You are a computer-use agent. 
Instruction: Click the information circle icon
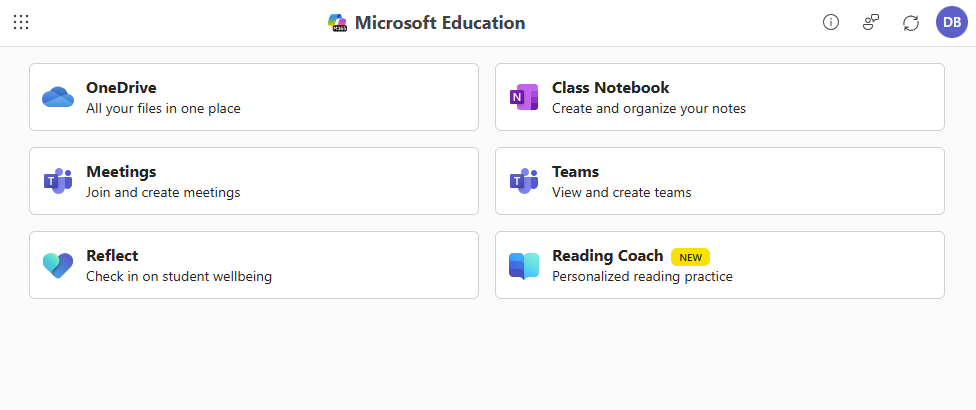click(831, 22)
